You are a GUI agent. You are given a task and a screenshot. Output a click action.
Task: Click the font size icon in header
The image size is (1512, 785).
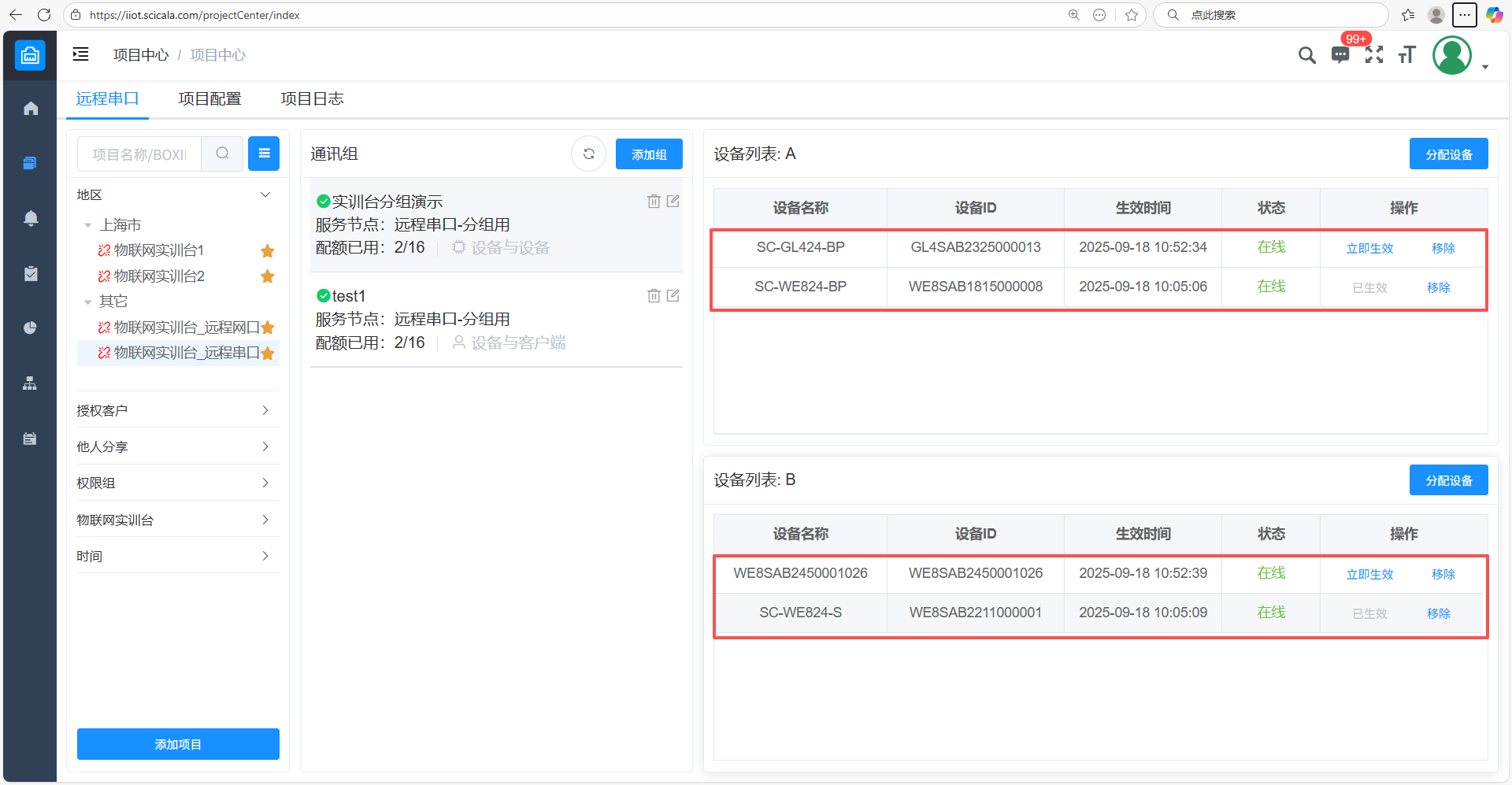pos(1407,54)
